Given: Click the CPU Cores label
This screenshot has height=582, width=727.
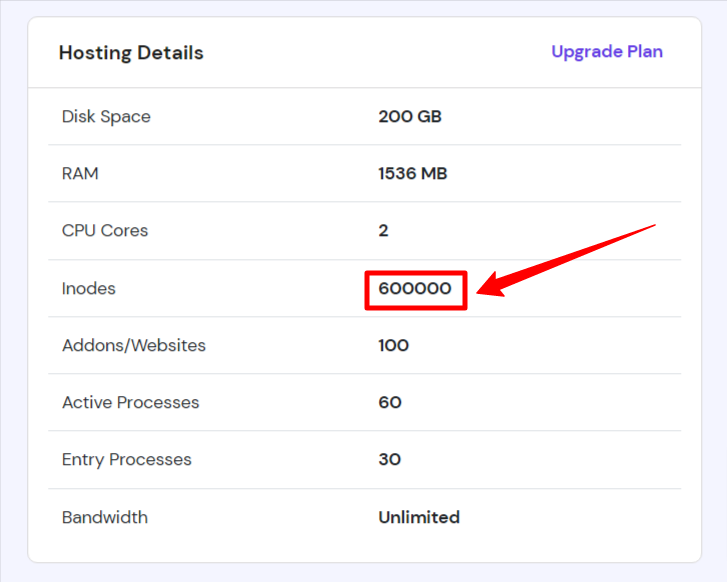Looking at the screenshot, I should point(105,230).
